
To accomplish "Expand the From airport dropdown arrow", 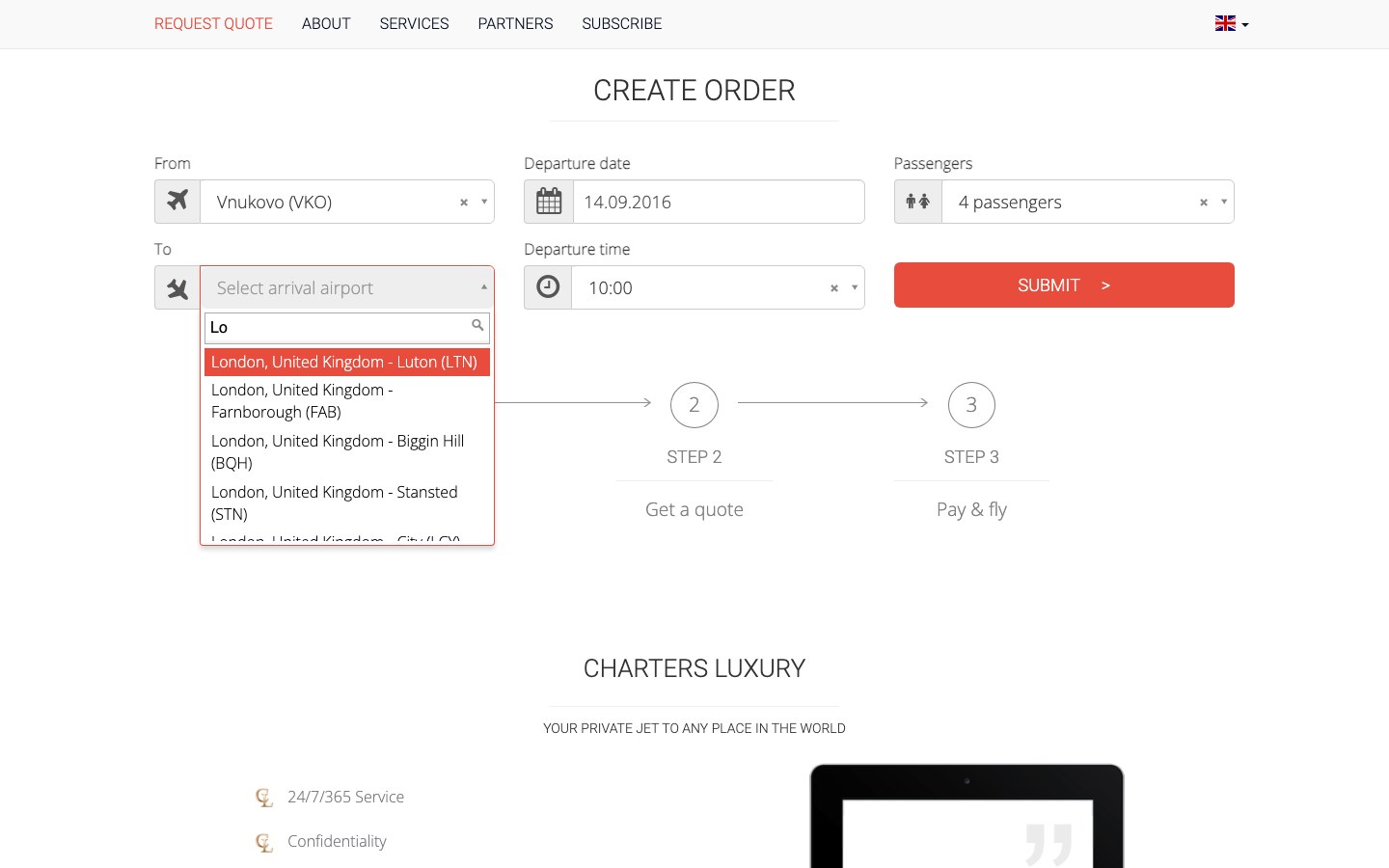I will (484, 202).
